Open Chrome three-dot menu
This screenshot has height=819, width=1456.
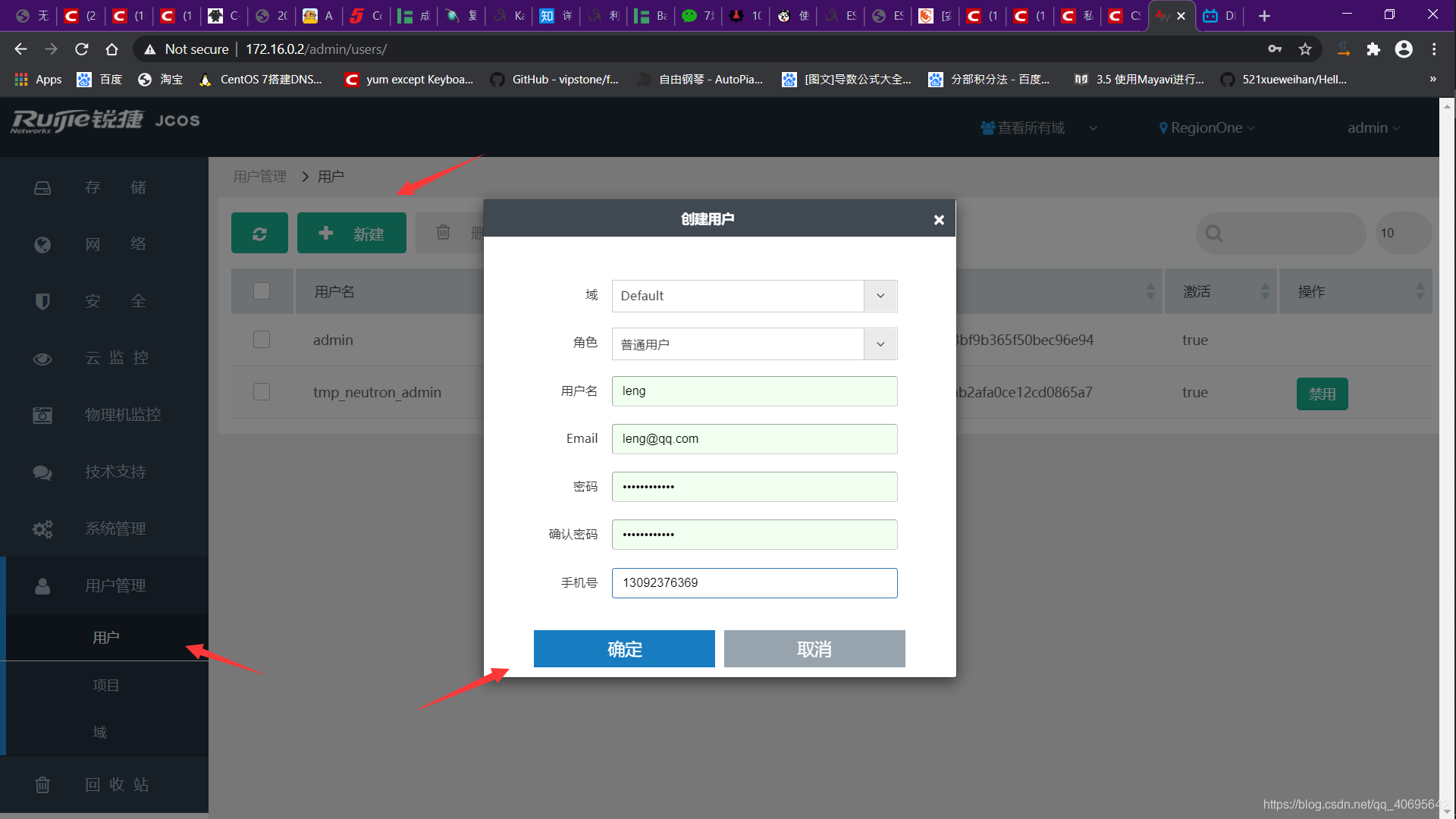[x=1434, y=49]
